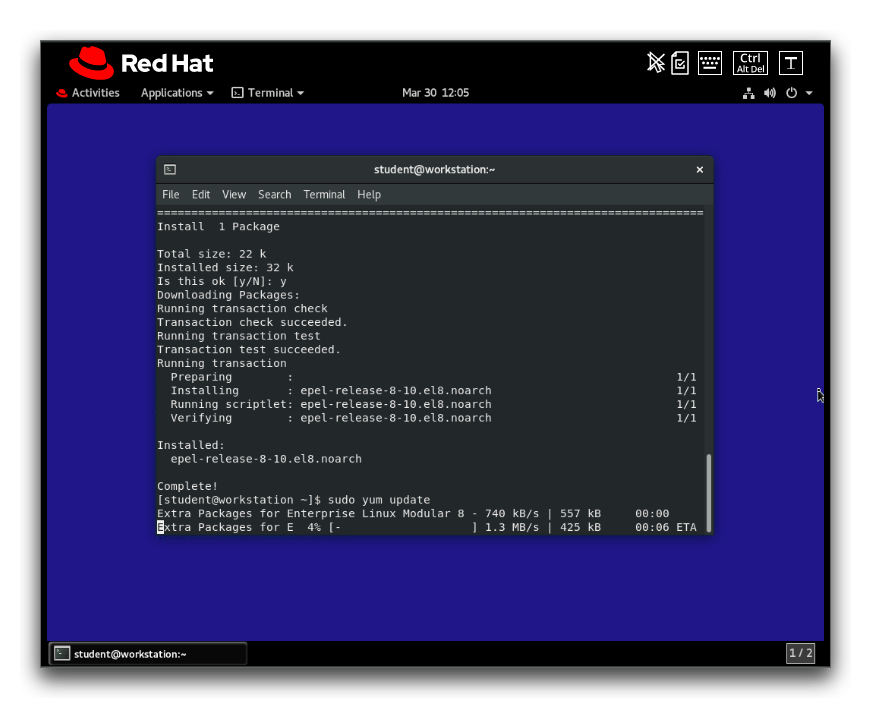Open the Terminal app menu in top bar
This screenshot has width=871, height=708.
[268, 93]
